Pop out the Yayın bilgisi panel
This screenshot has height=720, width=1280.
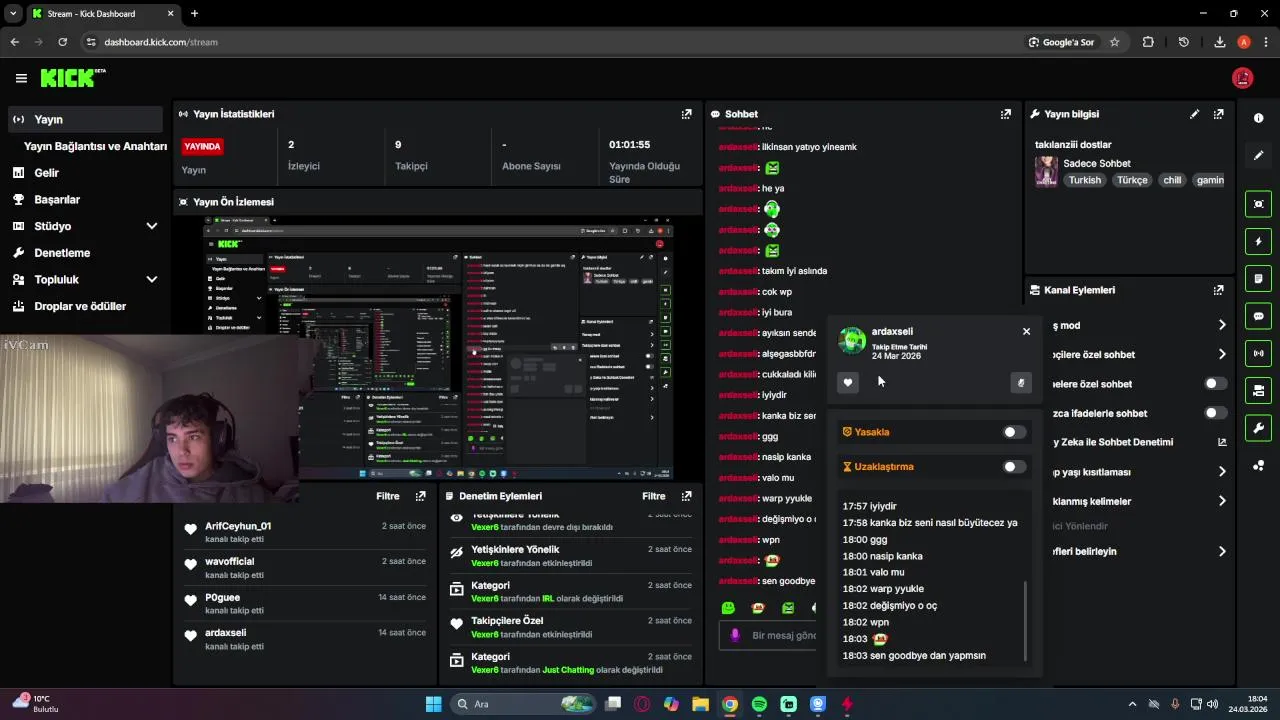click(x=1218, y=114)
